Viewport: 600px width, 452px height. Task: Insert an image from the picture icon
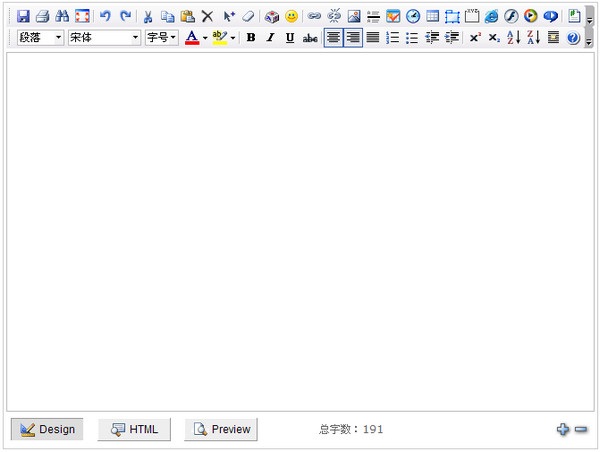(354, 16)
